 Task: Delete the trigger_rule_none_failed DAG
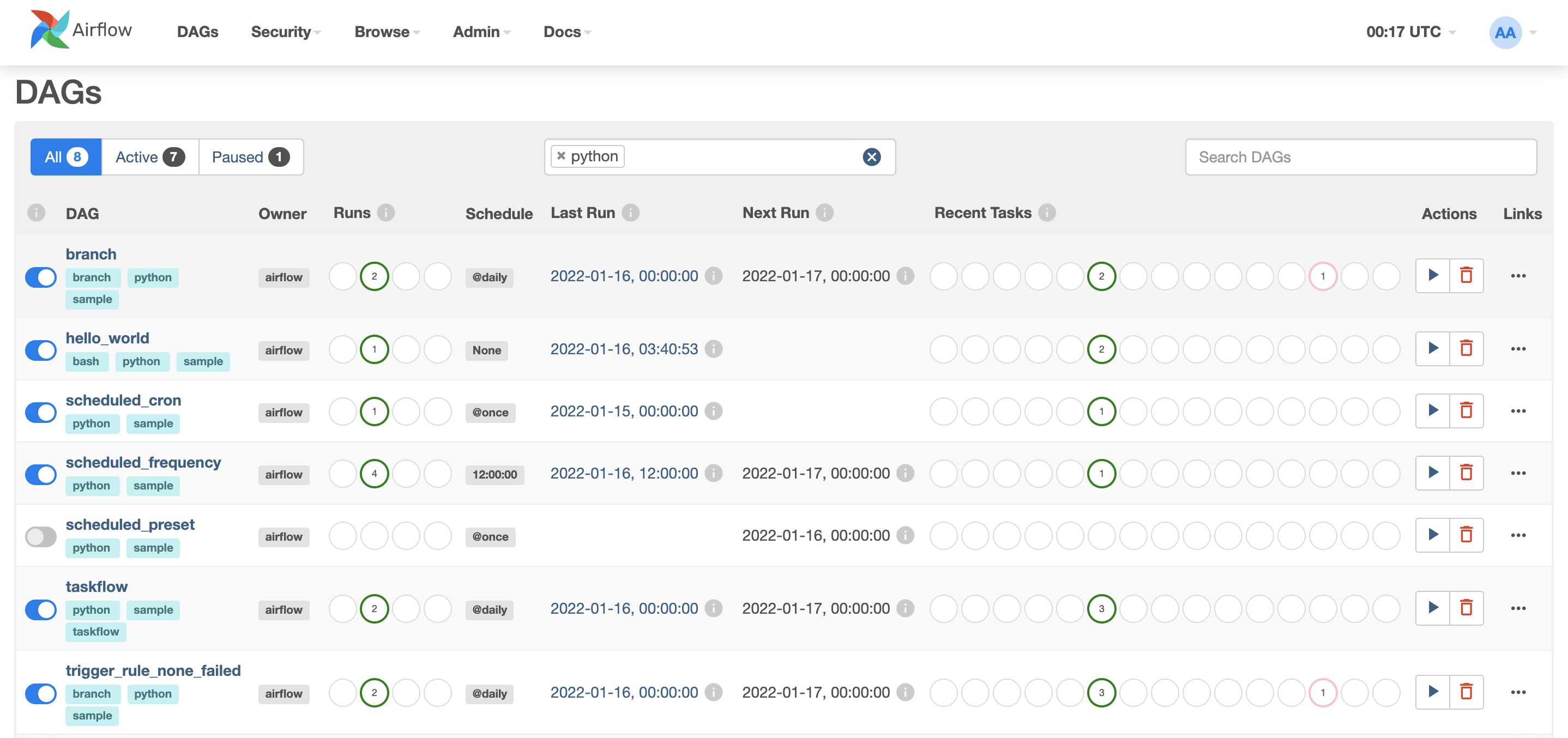(x=1466, y=692)
